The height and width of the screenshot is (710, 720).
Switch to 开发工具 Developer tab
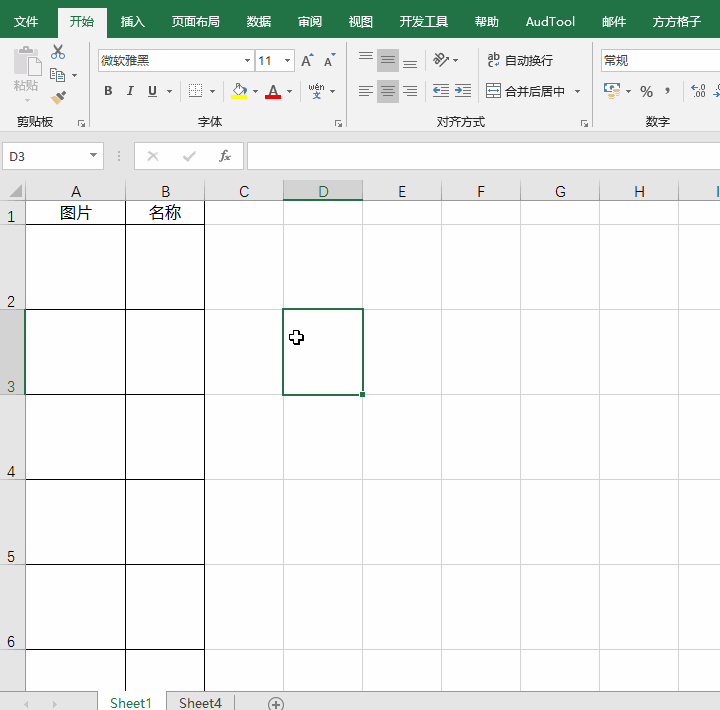click(423, 22)
